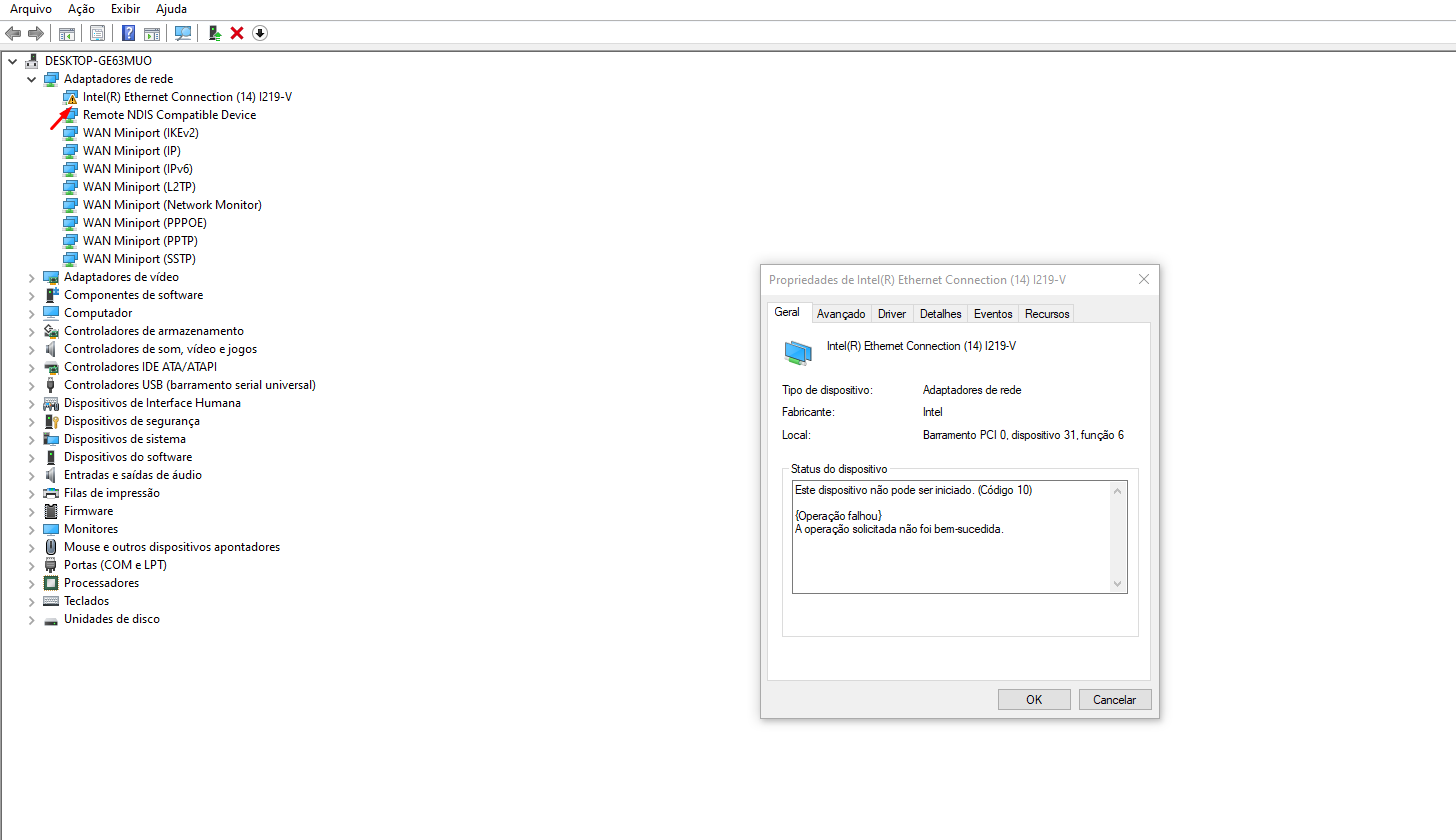
Task: Click the Properties toolbar icon
Action: point(97,33)
